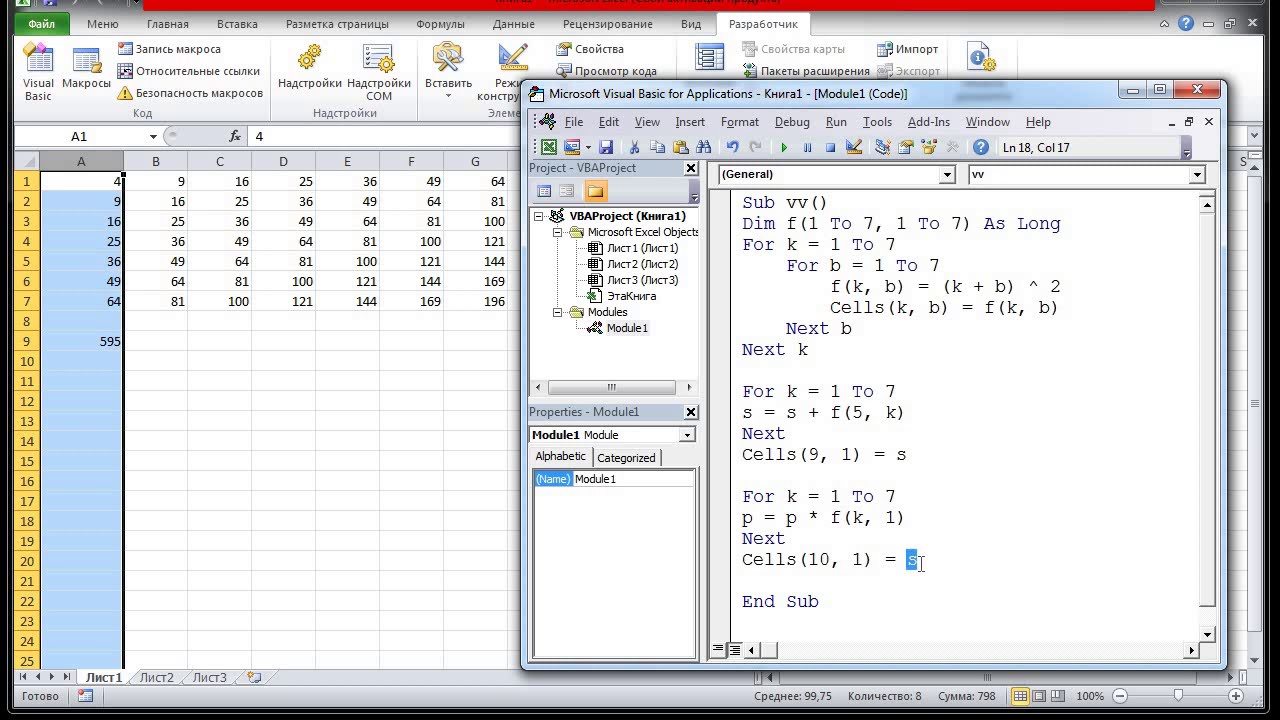Open the vv procedure dropdown
This screenshot has height=720, width=1280.
(x=1196, y=175)
